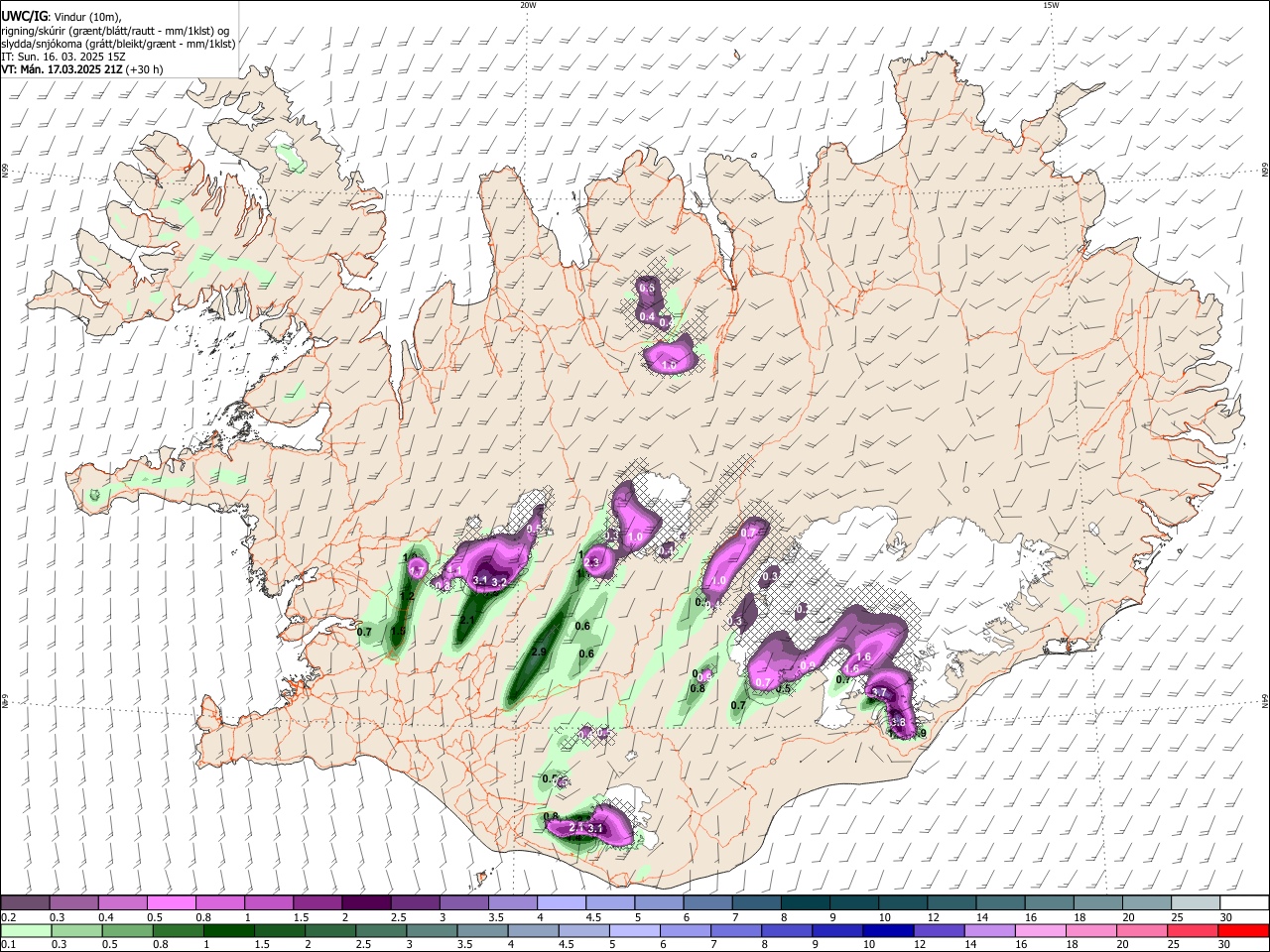
Task: Select the lightest green rain swatch between 0.1 and 0.3
Action: click(x=25, y=930)
